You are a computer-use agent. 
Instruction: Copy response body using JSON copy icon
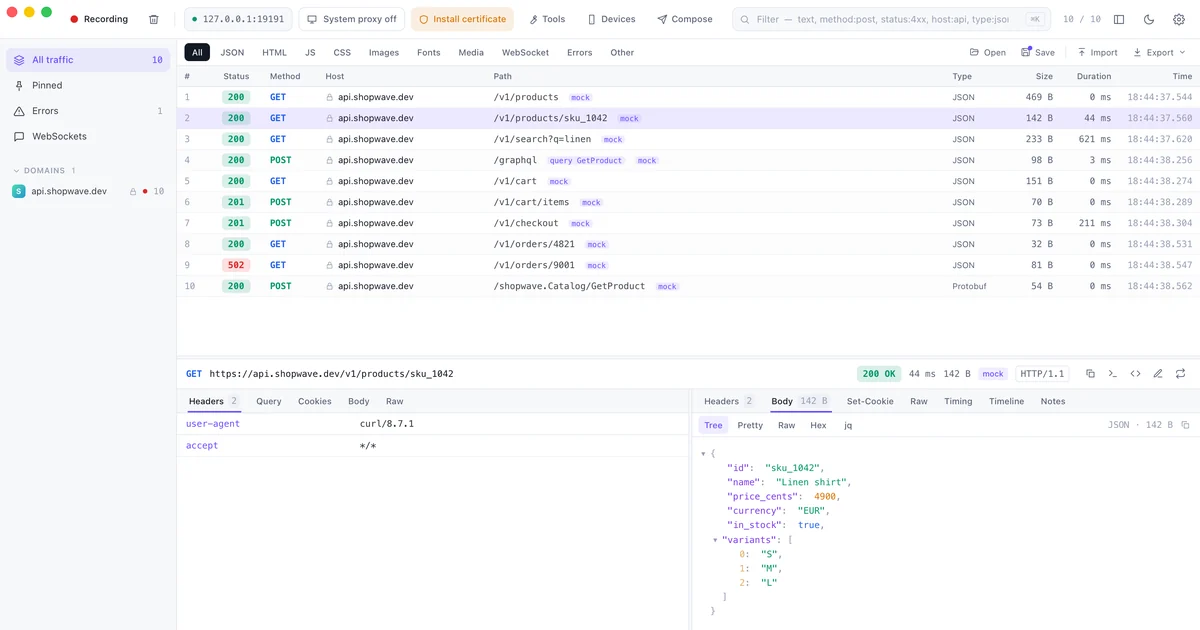(x=1185, y=425)
